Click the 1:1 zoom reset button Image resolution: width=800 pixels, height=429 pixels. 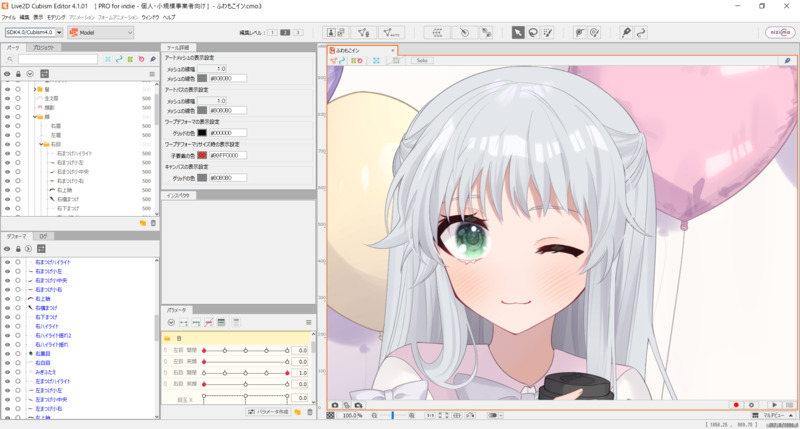pyautogui.click(x=430, y=416)
